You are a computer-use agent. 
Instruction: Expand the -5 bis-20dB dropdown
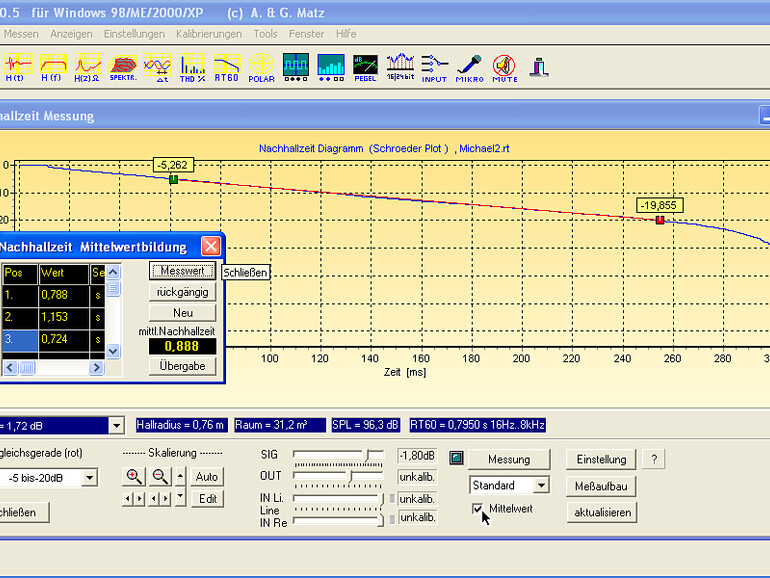[90, 478]
